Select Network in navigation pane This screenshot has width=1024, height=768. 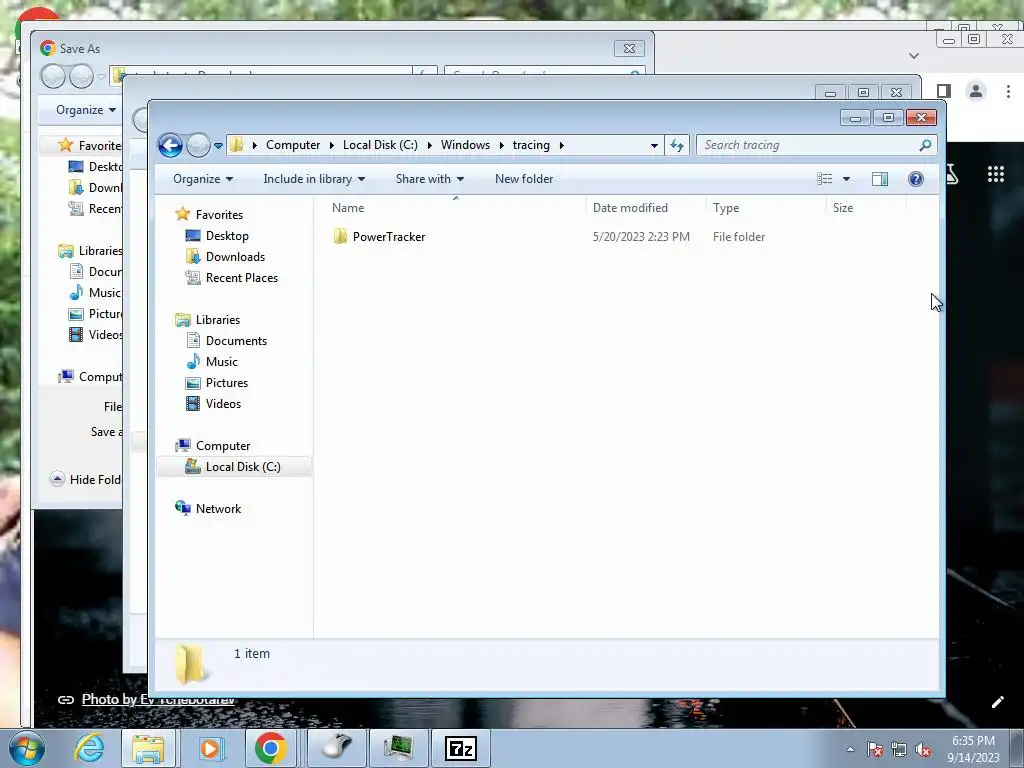tap(218, 509)
